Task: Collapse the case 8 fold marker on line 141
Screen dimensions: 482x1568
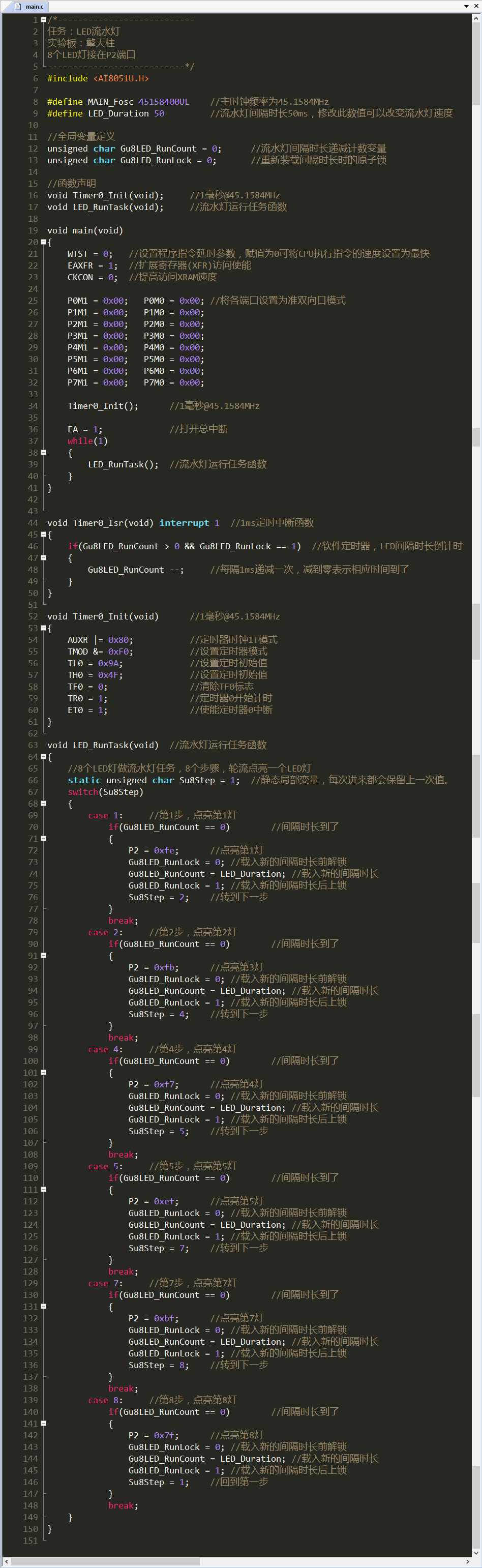Action: (43, 1423)
